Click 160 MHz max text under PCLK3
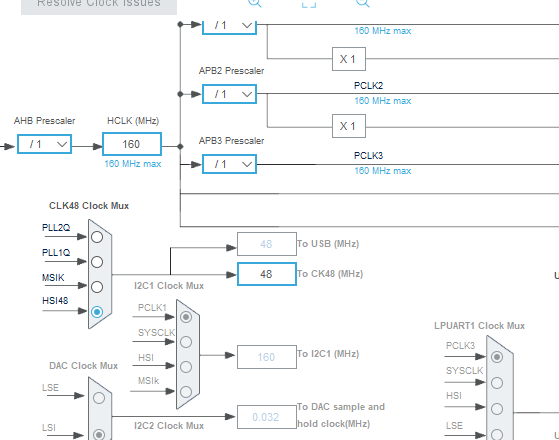This screenshot has width=559, height=440. coord(383,170)
